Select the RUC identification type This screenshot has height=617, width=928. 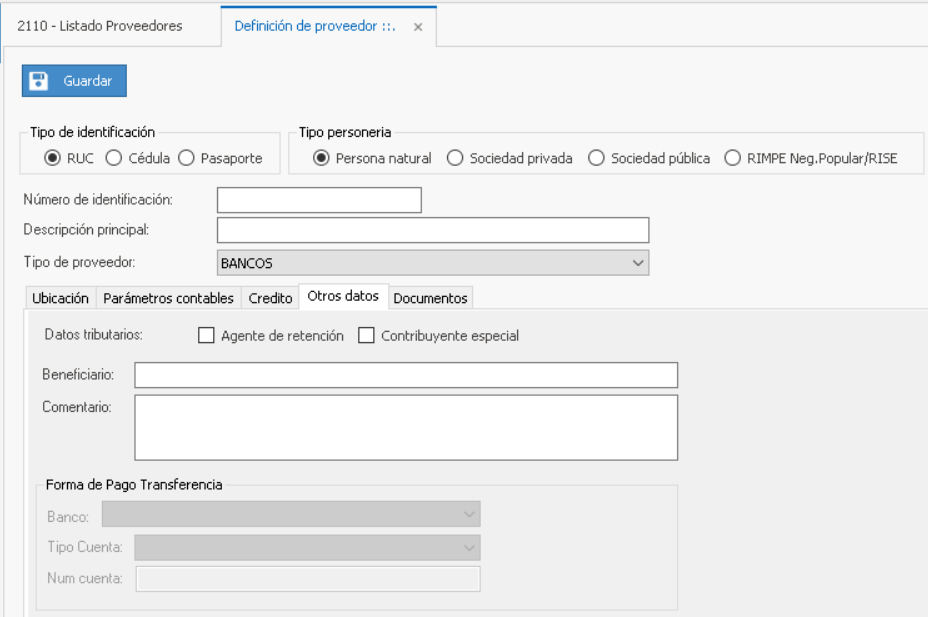tap(53, 158)
